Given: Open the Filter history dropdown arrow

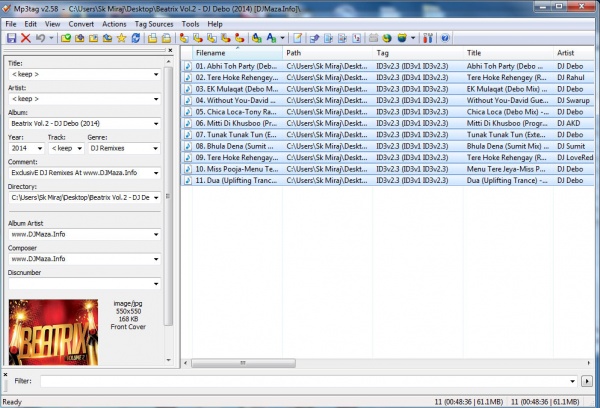Looking at the screenshot, I should click(572, 381).
